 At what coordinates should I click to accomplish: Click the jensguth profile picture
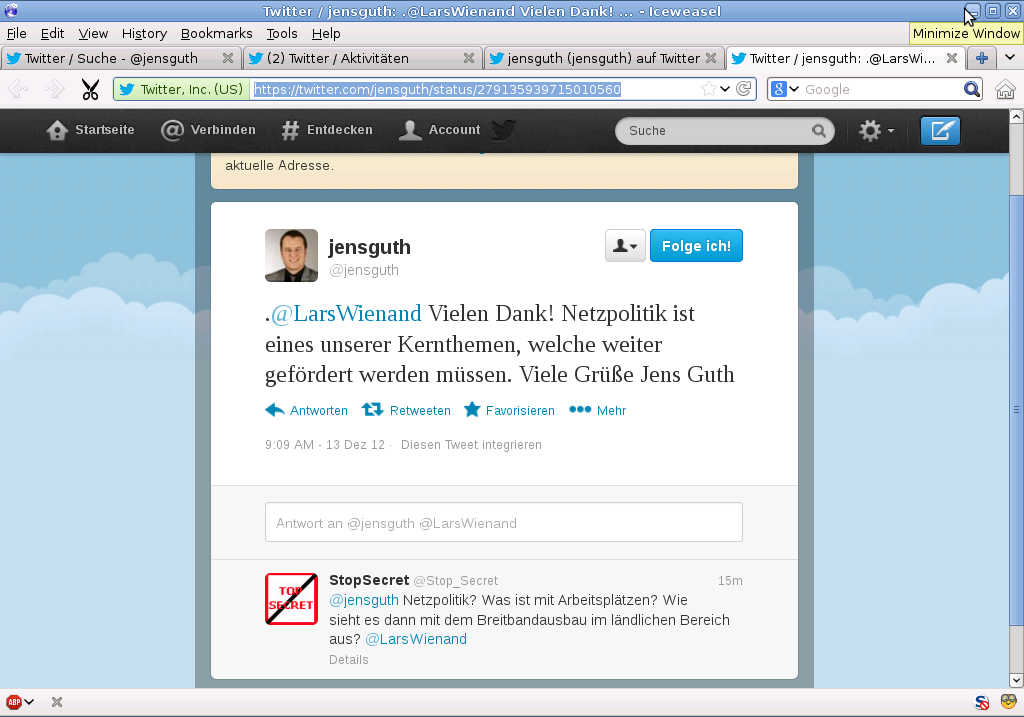coord(291,256)
